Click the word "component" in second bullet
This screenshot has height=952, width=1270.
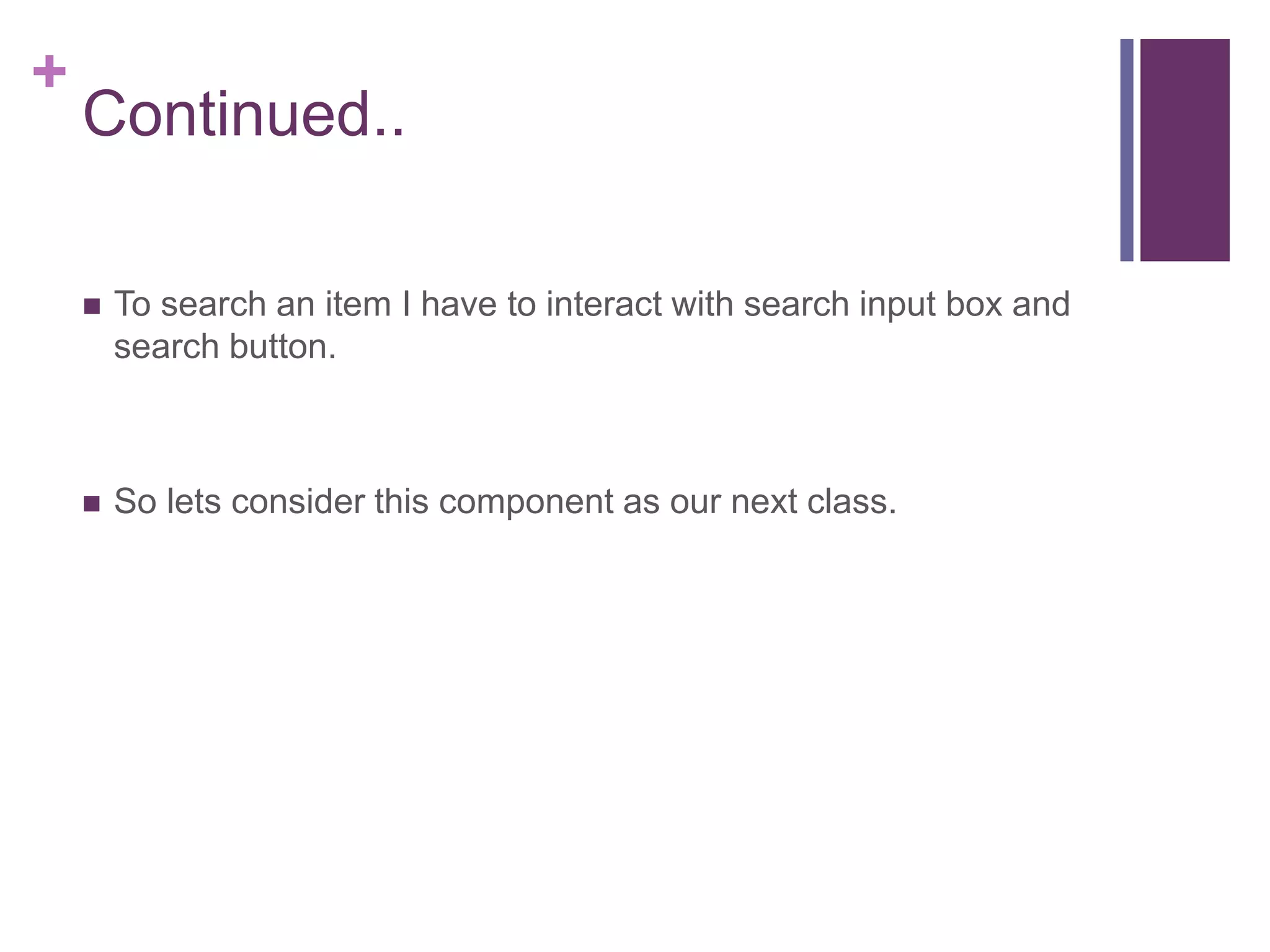click(x=526, y=501)
